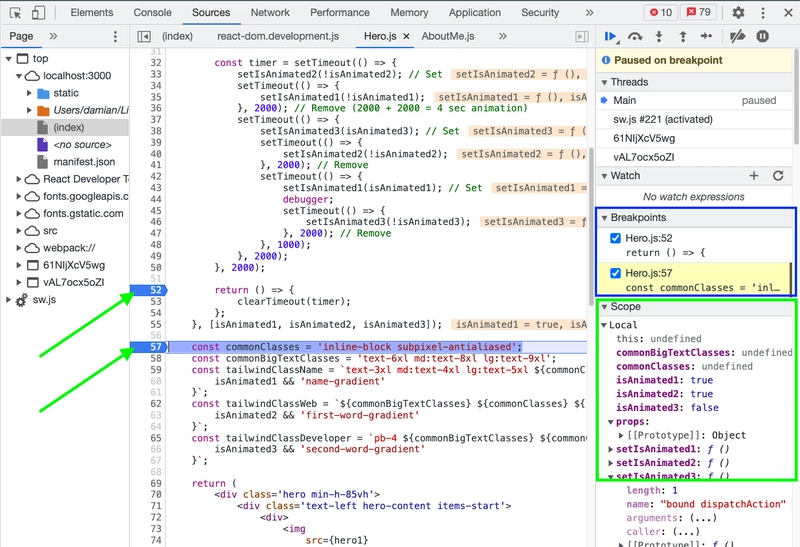Expand the React Developer Tools node

(x=19, y=179)
